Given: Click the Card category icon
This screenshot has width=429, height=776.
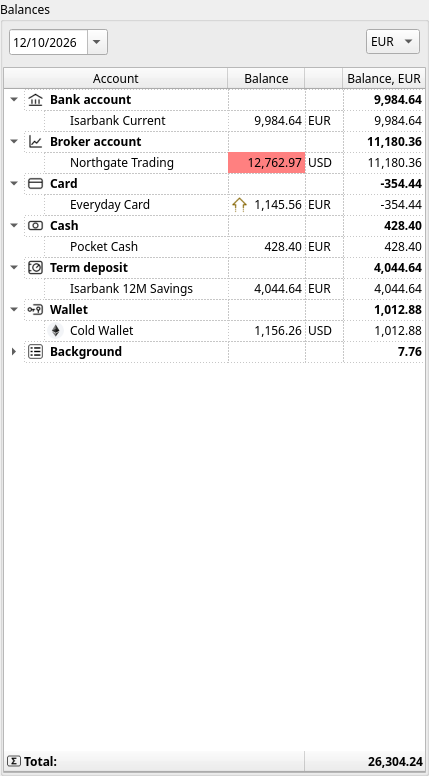Looking at the screenshot, I should click(35, 184).
